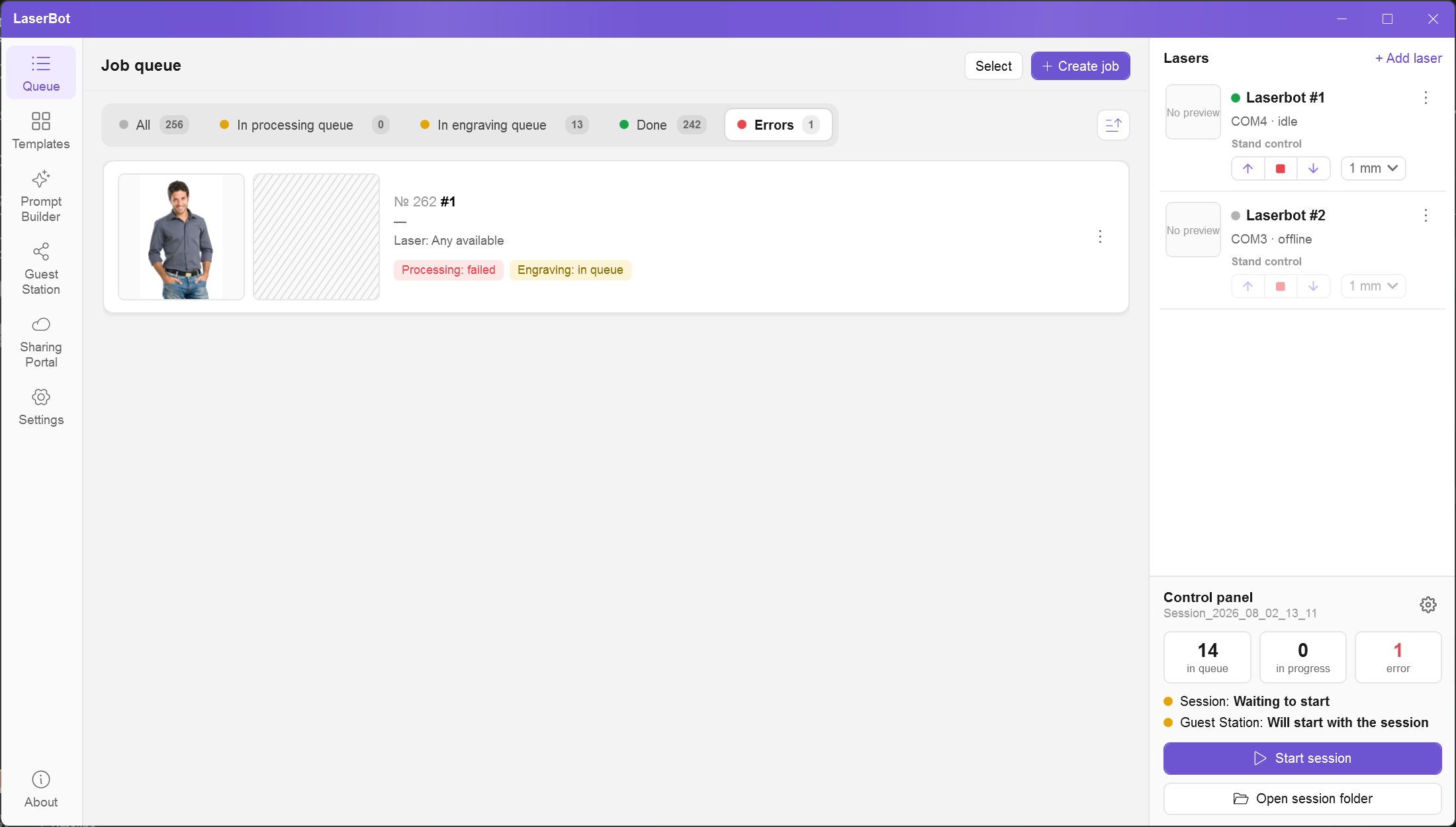The height and width of the screenshot is (827, 1456).
Task: Switch to the All jobs tab
Action: 154,124
